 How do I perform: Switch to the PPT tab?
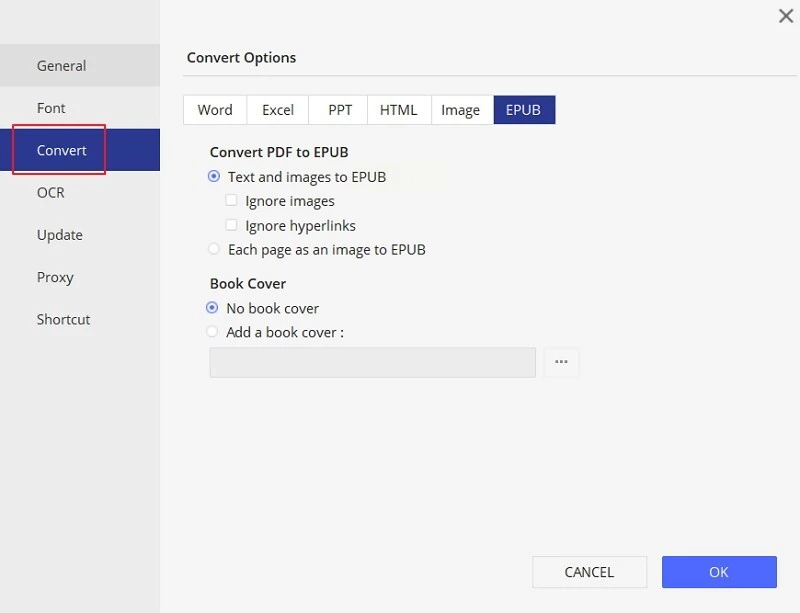[340, 110]
